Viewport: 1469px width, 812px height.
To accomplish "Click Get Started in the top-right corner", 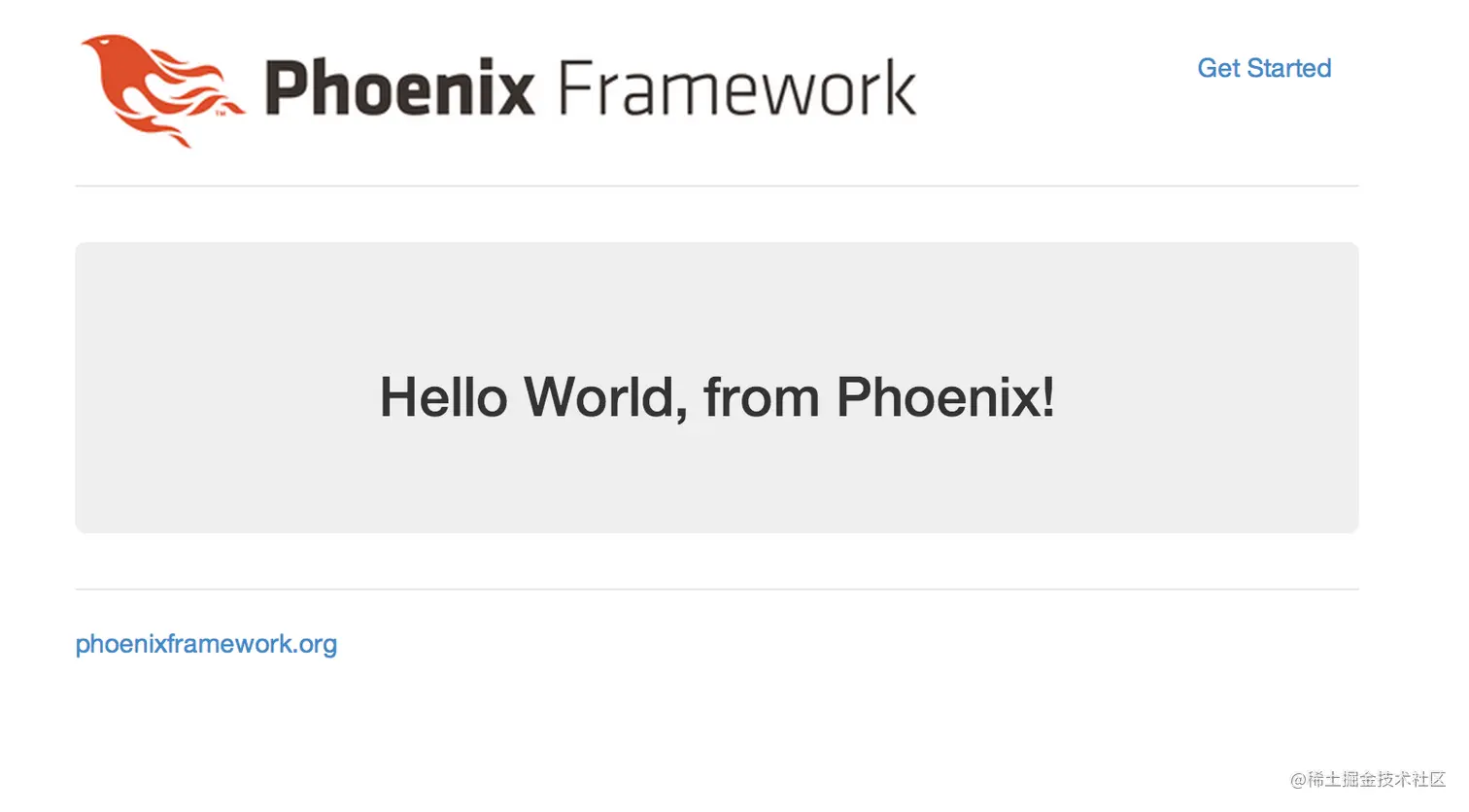I will tap(1264, 68).
